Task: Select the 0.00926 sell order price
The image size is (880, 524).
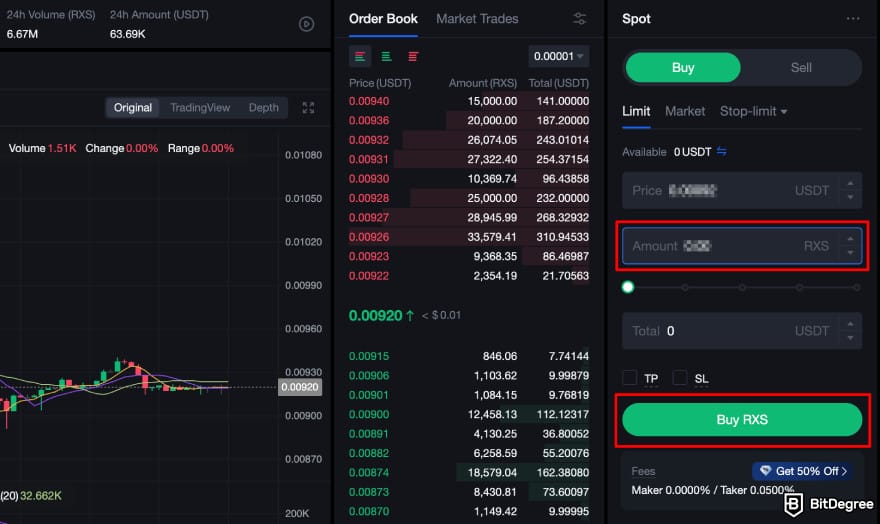Action: coord(369,237)
